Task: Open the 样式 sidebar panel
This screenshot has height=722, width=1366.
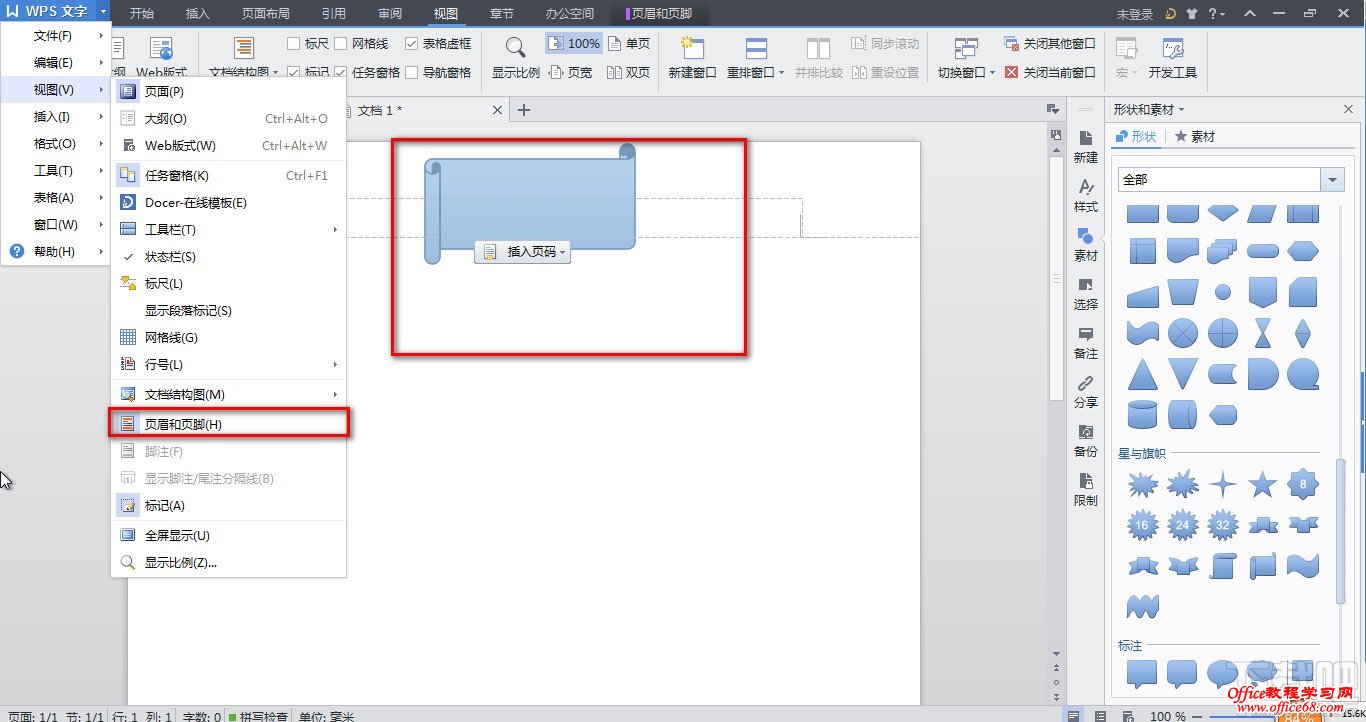Action: (1086, 195)
